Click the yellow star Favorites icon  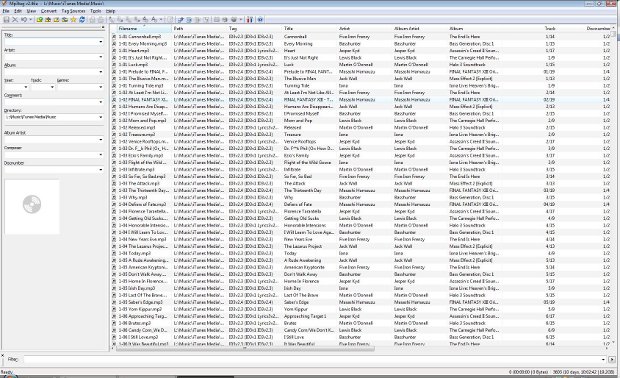point(74,19)
